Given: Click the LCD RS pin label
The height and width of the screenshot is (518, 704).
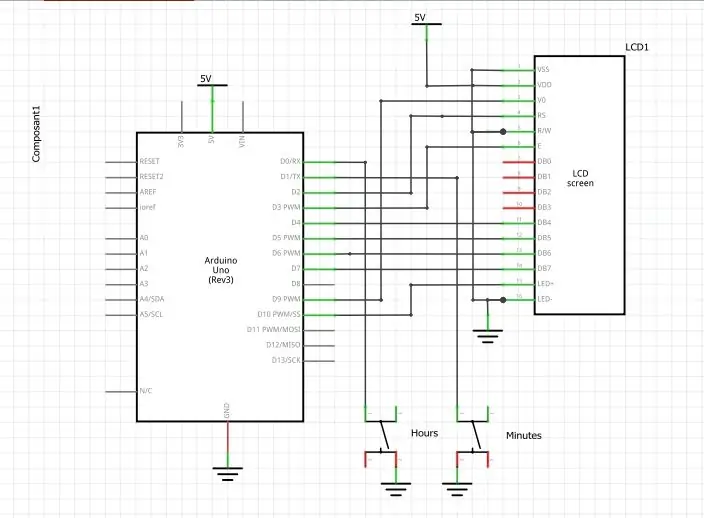Looking at the screenshot, I should 541,115.
